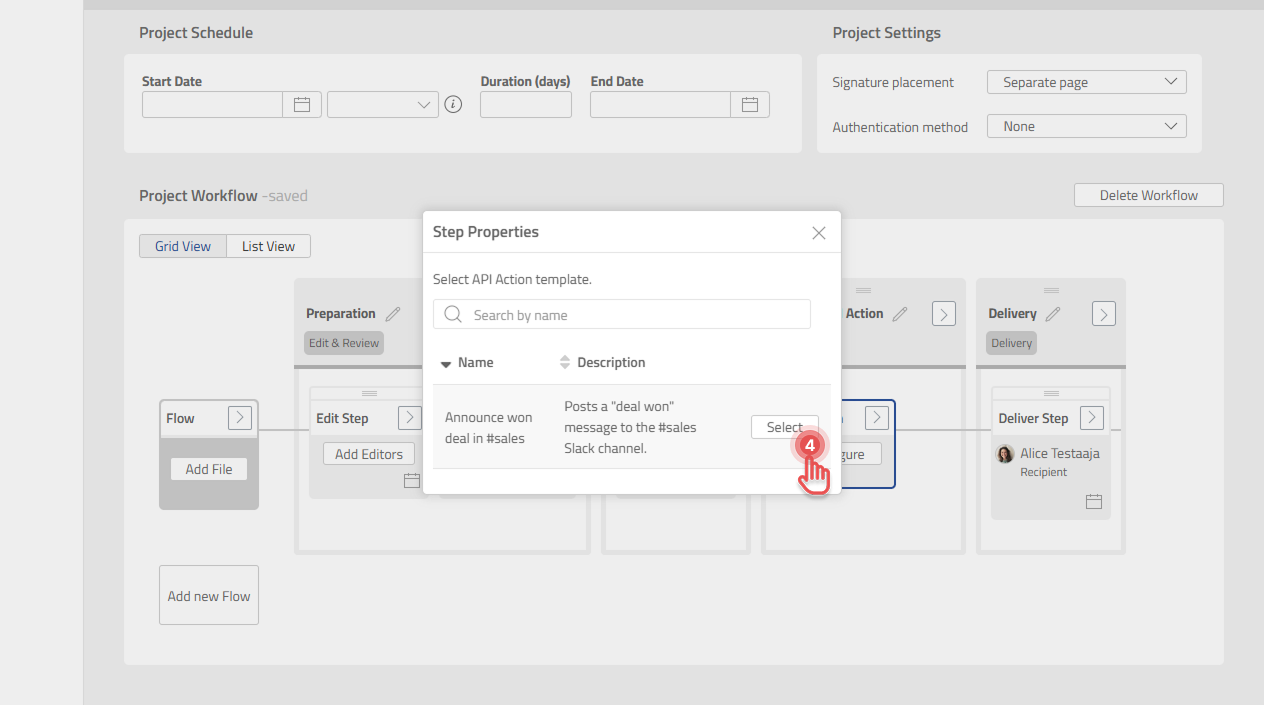Sort templates by the Description column

click(x=602, y=362)
